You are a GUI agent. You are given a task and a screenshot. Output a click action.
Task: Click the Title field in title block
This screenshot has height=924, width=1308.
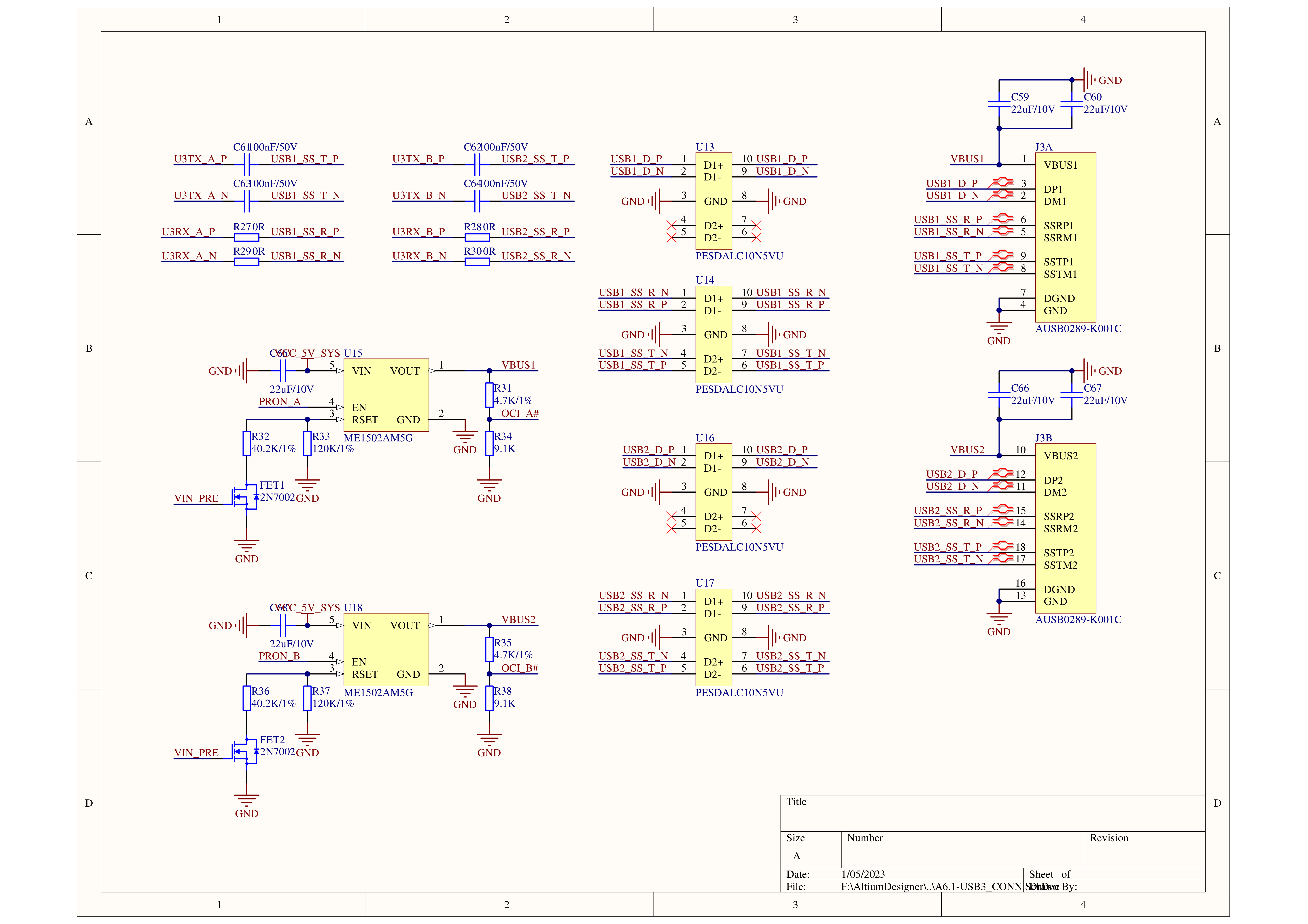pyautogui.click(x=992, y=814)
